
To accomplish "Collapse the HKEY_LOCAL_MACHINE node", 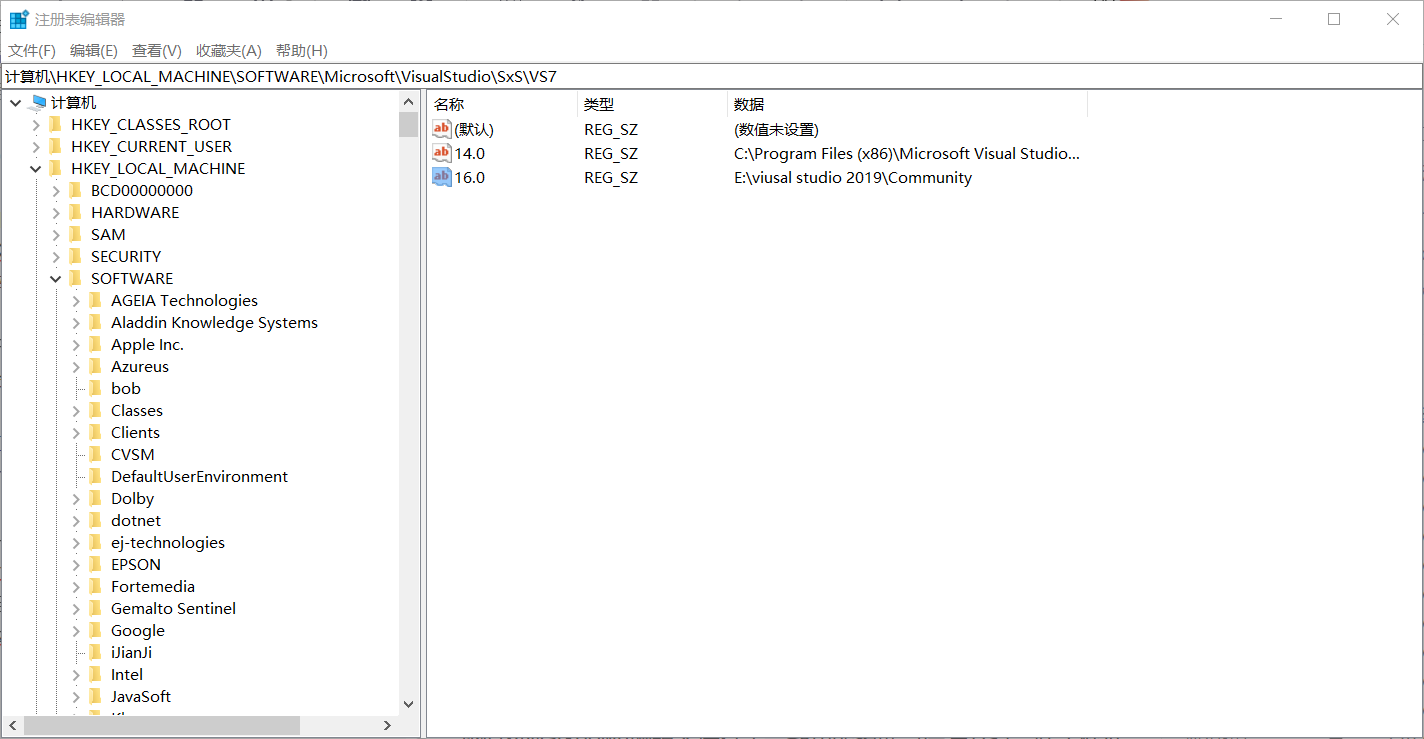I will [36, 169].
